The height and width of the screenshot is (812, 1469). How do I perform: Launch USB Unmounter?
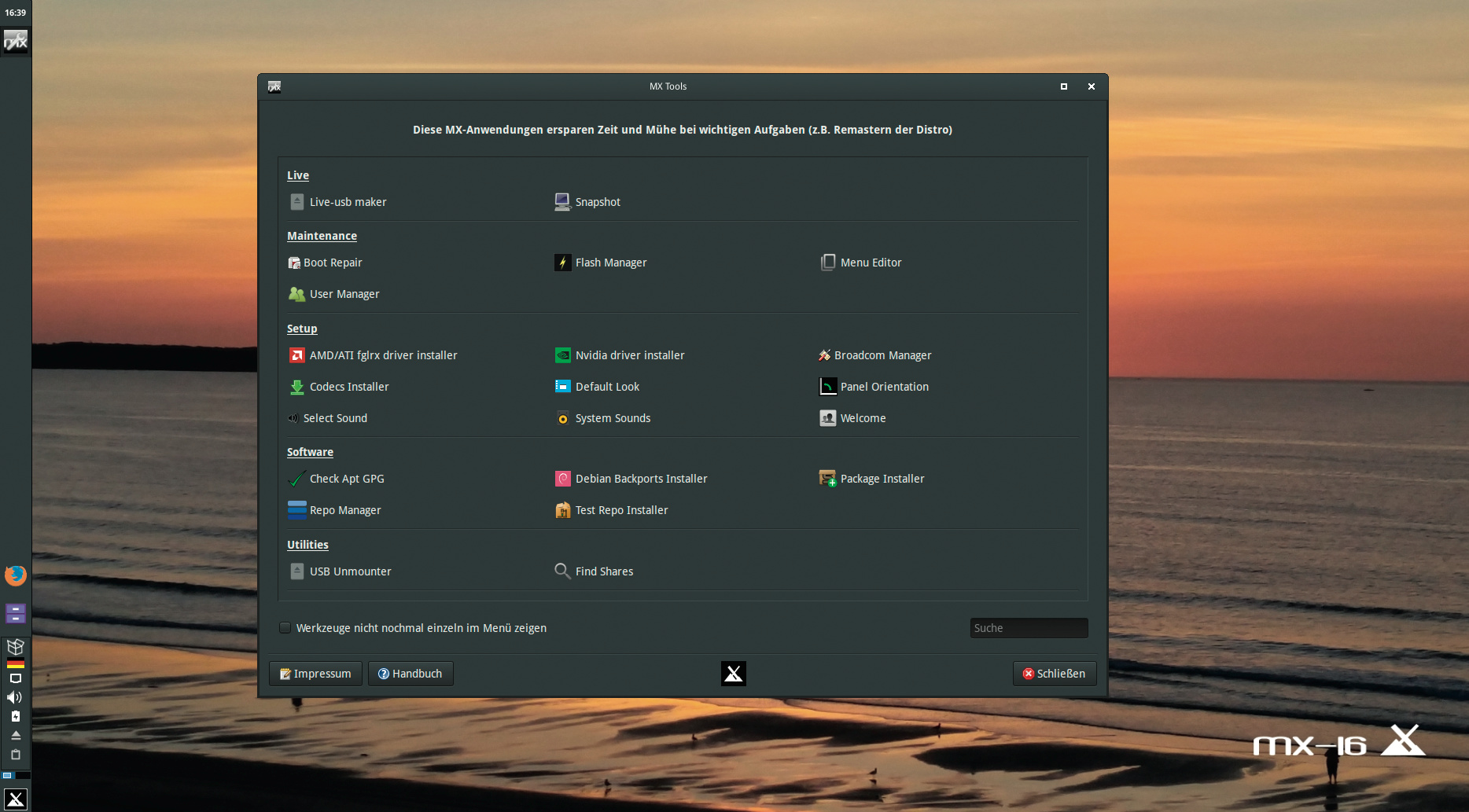(x=341, y=571)
